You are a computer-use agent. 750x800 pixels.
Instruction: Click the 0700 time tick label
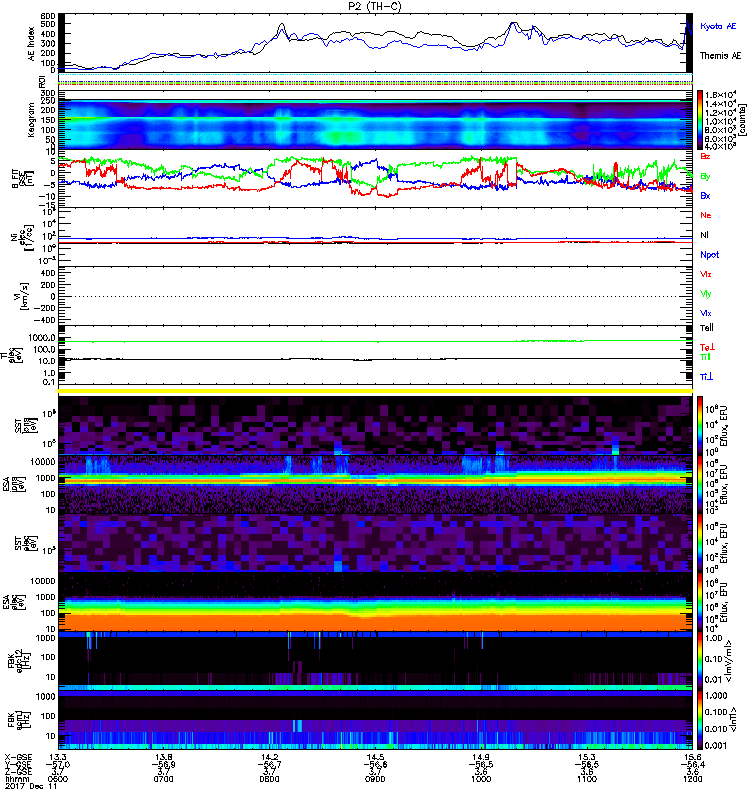tap(163, 779)
